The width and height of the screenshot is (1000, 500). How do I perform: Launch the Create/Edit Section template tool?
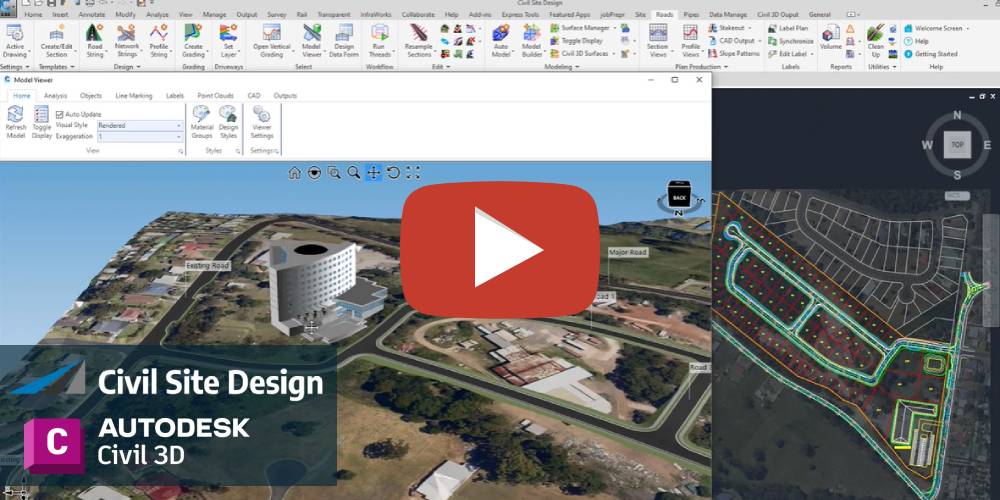[x=56, y=41]
